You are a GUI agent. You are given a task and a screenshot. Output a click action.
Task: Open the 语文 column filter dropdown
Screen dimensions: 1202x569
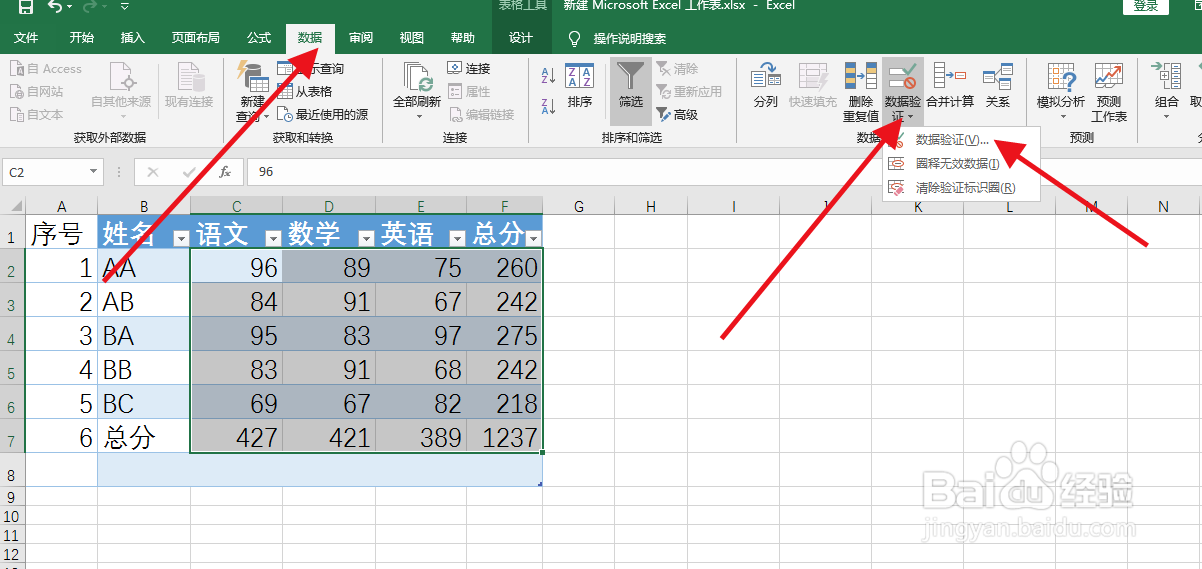coord(273,238)
